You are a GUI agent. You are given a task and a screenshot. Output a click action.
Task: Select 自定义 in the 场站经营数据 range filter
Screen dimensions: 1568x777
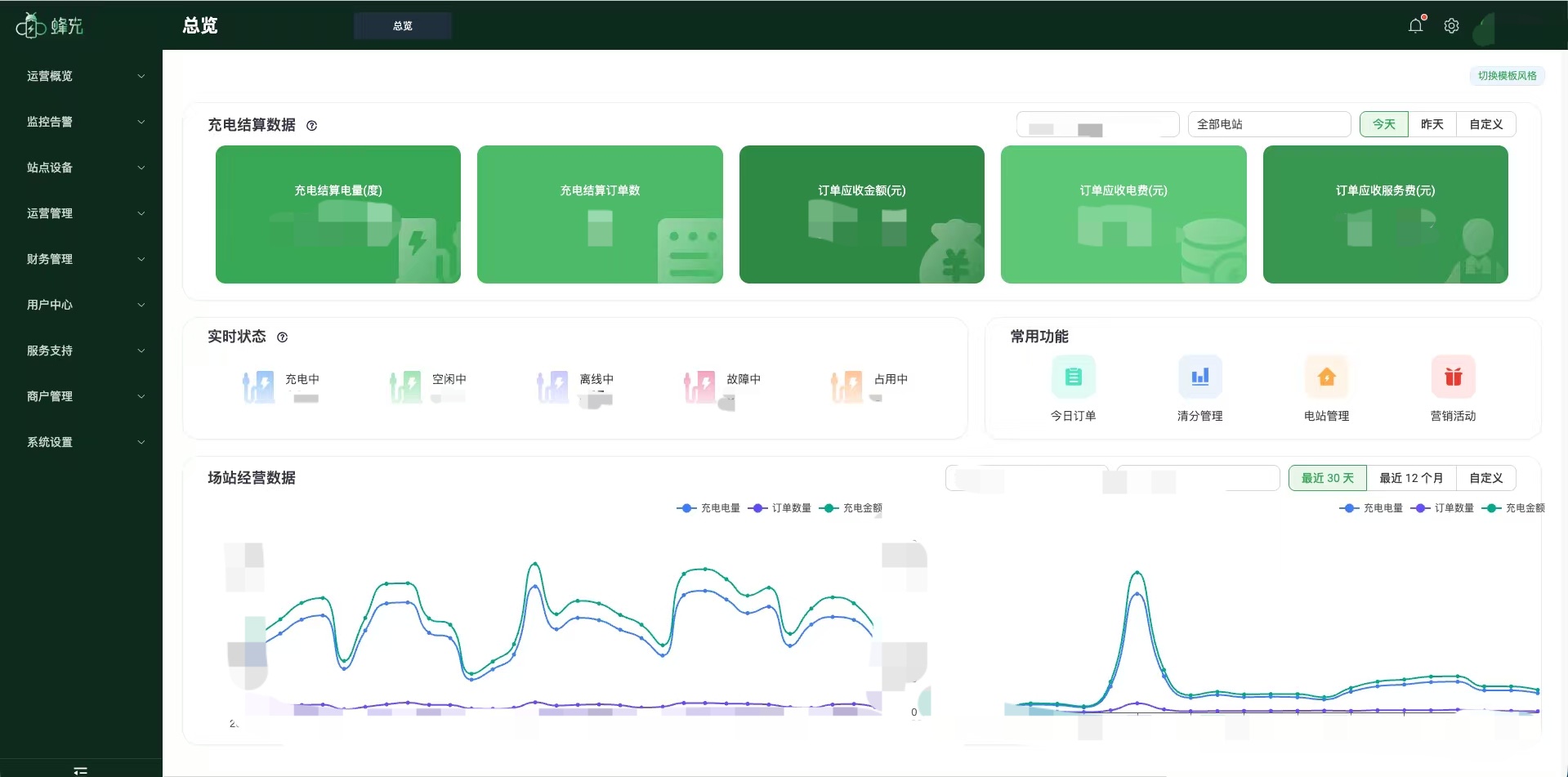coord(1485,478)
